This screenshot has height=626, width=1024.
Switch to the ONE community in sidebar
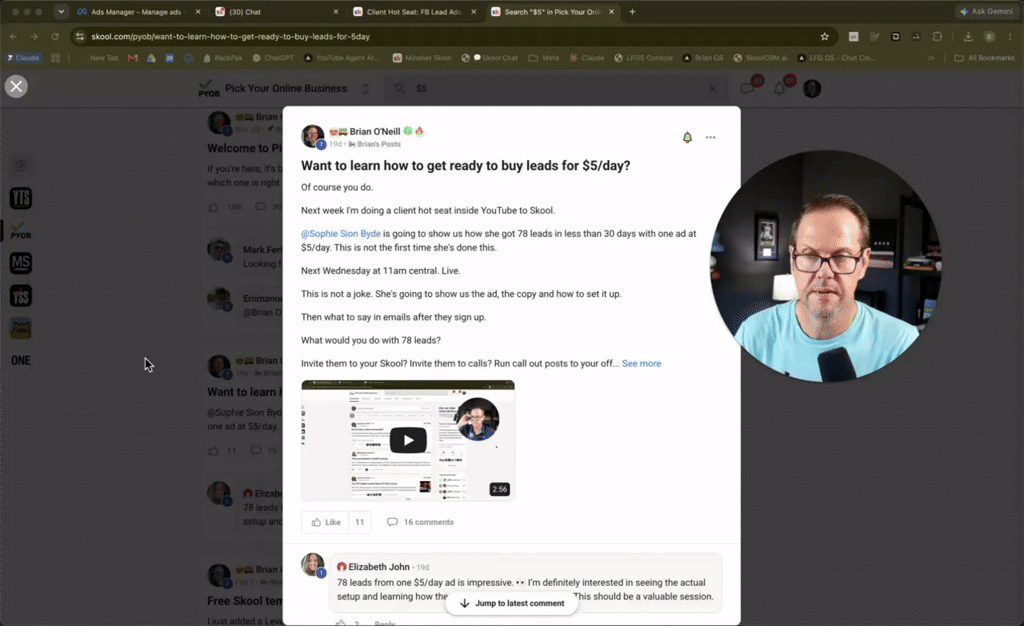(21, 360)
